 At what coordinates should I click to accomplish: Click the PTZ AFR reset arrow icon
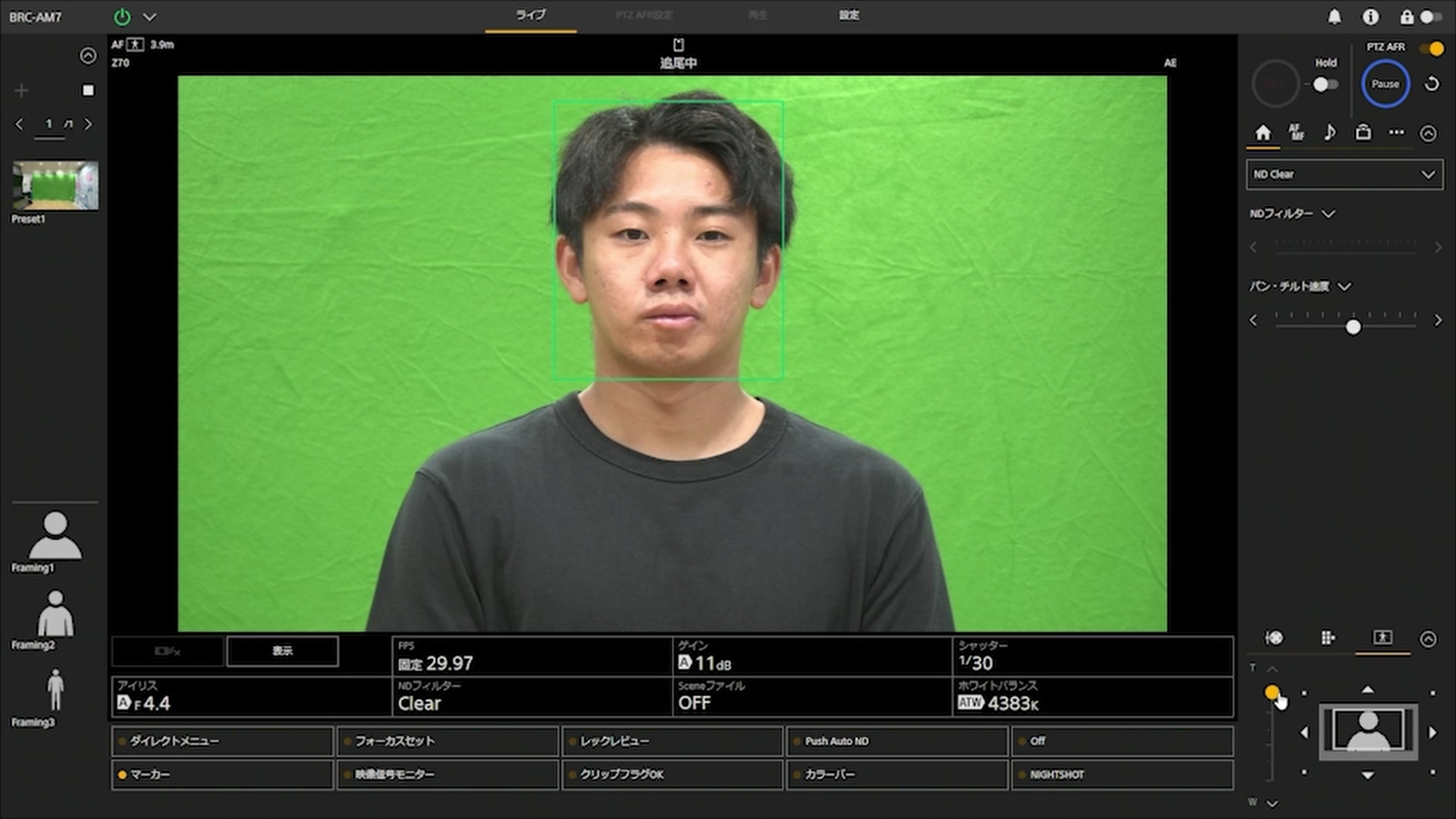(1432, 83)
